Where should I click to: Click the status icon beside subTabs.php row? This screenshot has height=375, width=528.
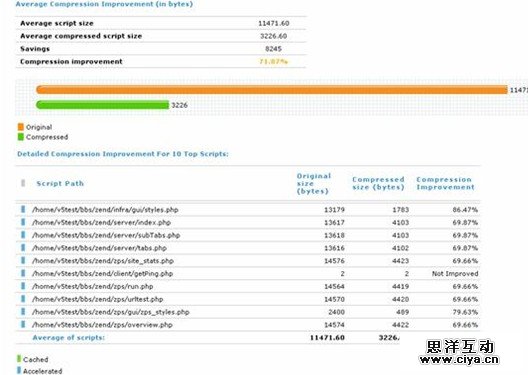pos(23,235)
